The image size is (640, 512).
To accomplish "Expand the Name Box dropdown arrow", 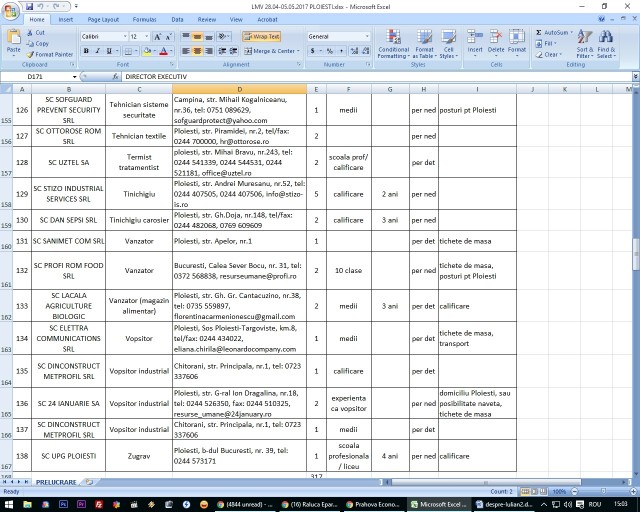I will (x=75, y=77).
